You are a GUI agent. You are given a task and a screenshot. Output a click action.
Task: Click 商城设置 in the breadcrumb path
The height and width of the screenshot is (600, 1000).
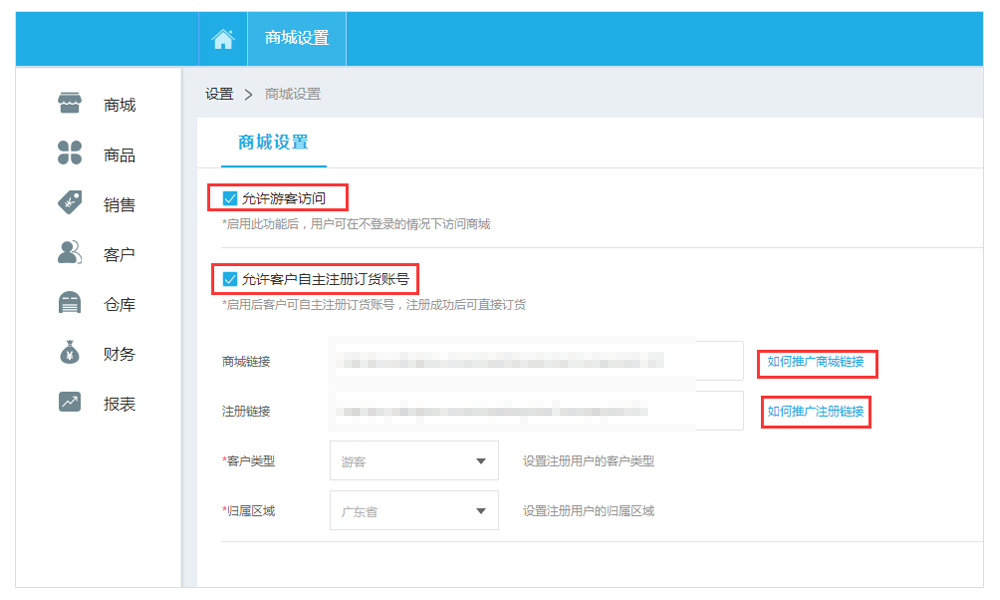coord(292,94)
